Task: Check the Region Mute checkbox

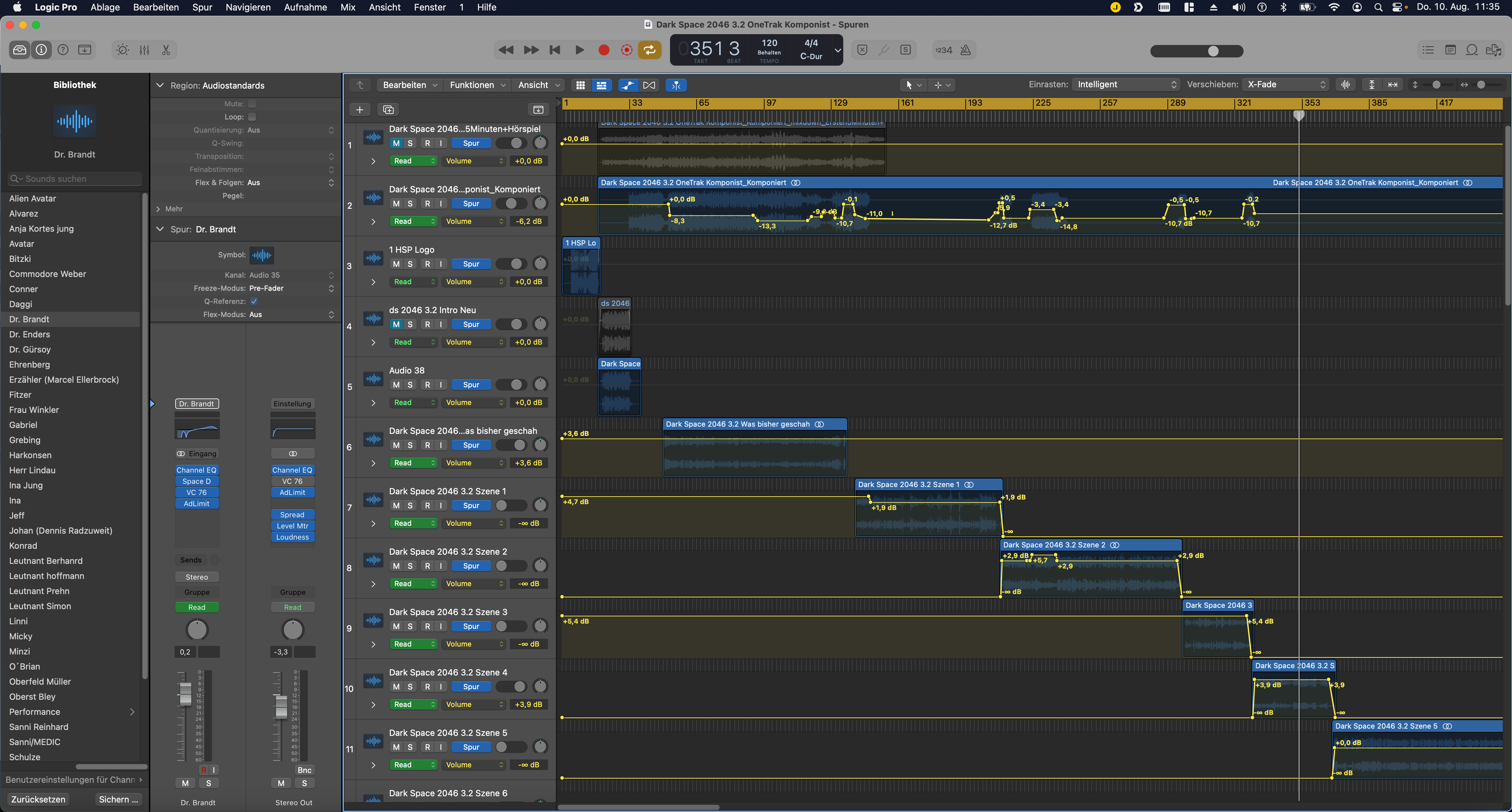Action: click(x=252, y=104)
